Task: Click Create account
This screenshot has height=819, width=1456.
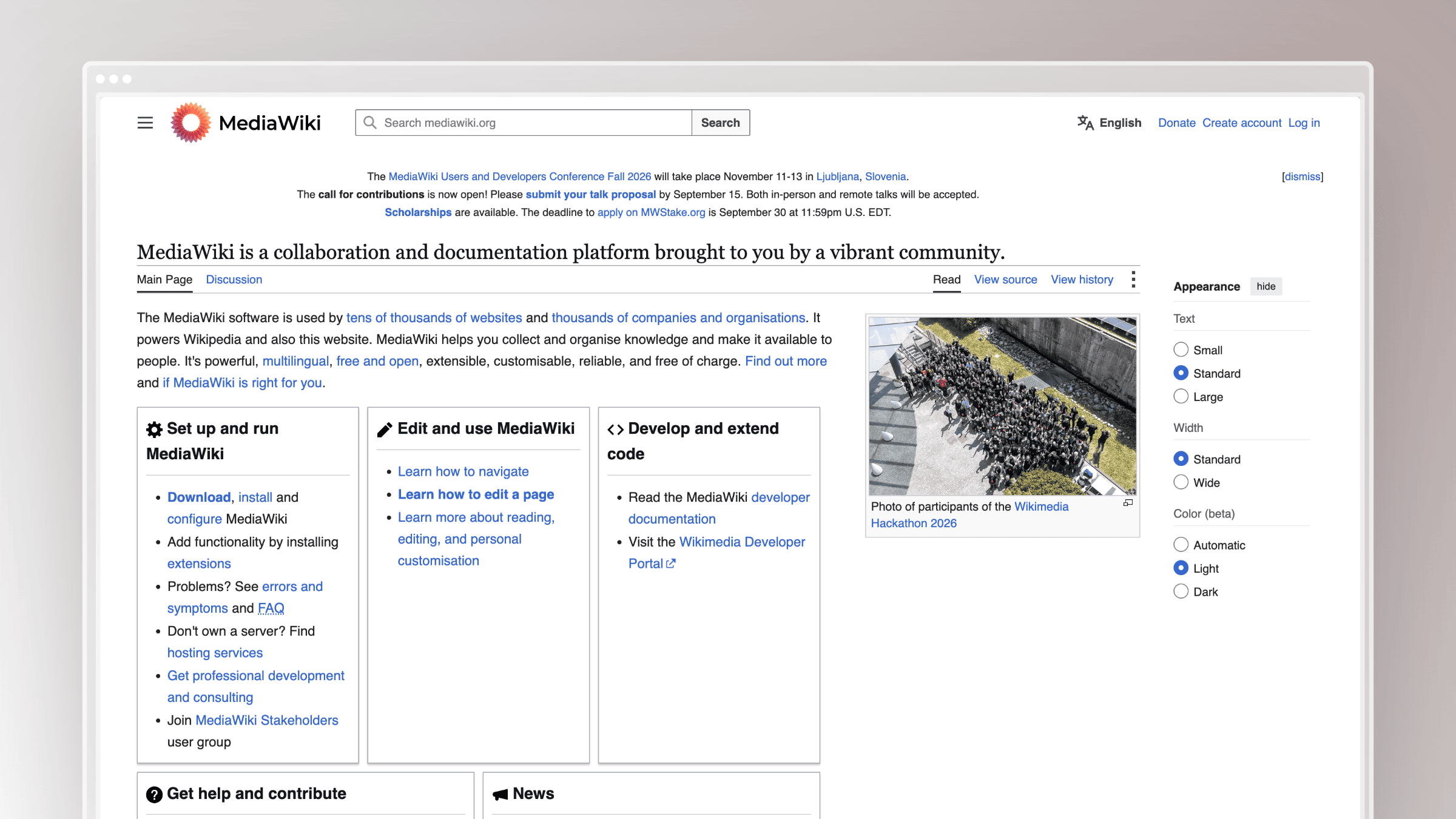Action: coord(1242,123)
